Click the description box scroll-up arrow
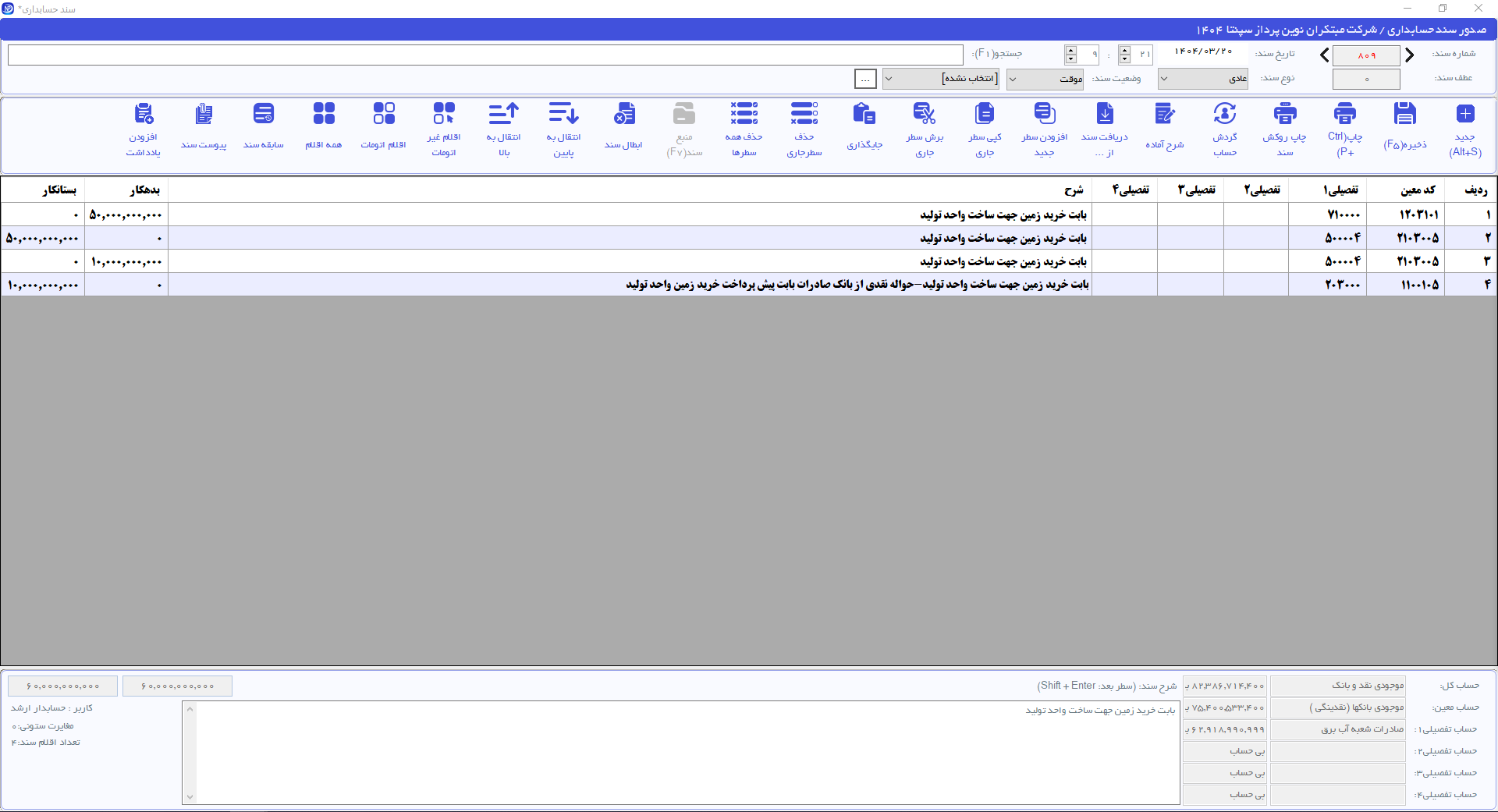The image size is (1498, 812). tap(190, 709)
